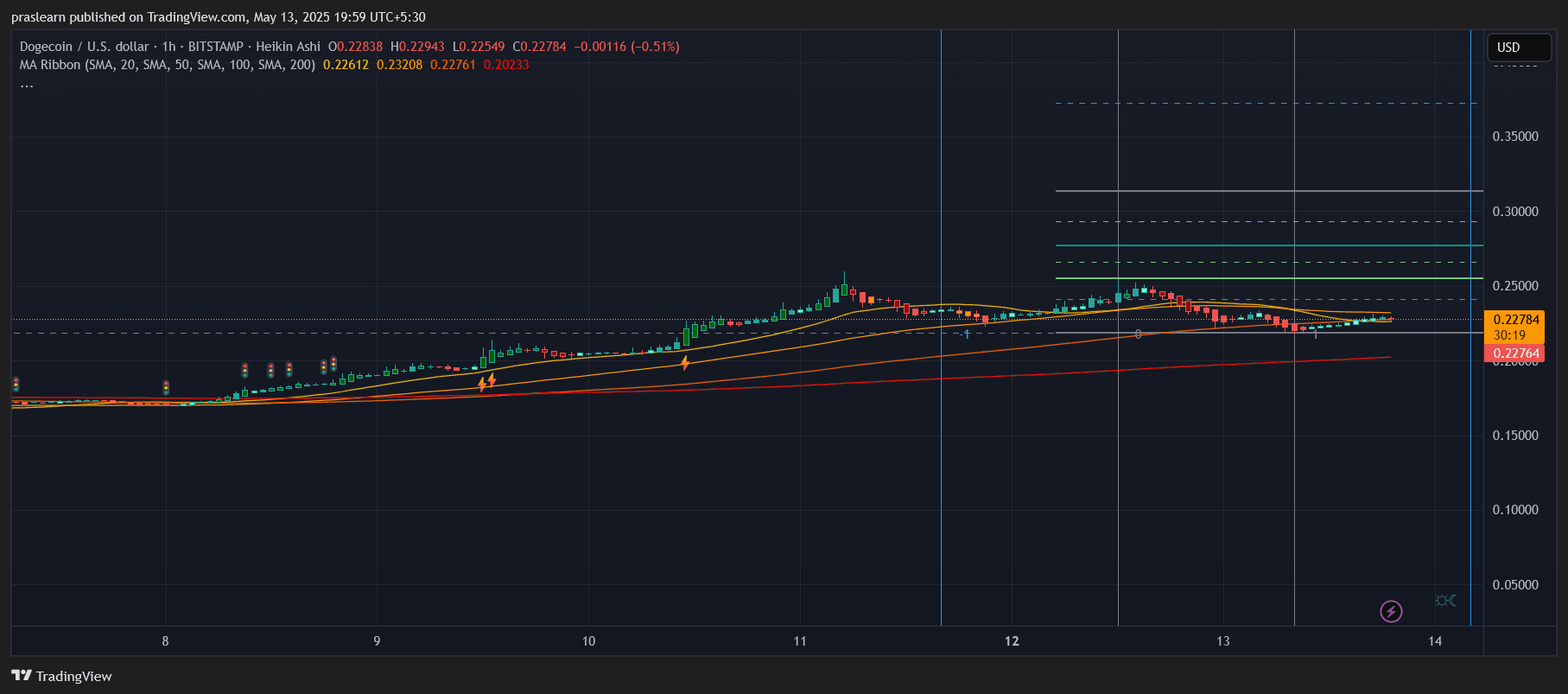Click the SMA 200 value 0.20233
Image resolution: width=1568 pixels, height=694 pixels.
coord(506,65)
